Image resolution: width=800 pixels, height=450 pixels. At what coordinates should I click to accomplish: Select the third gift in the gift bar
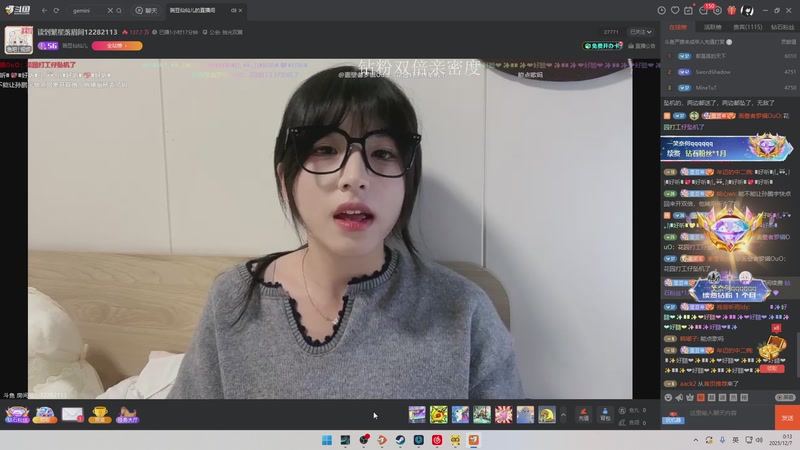pos(460,414)
